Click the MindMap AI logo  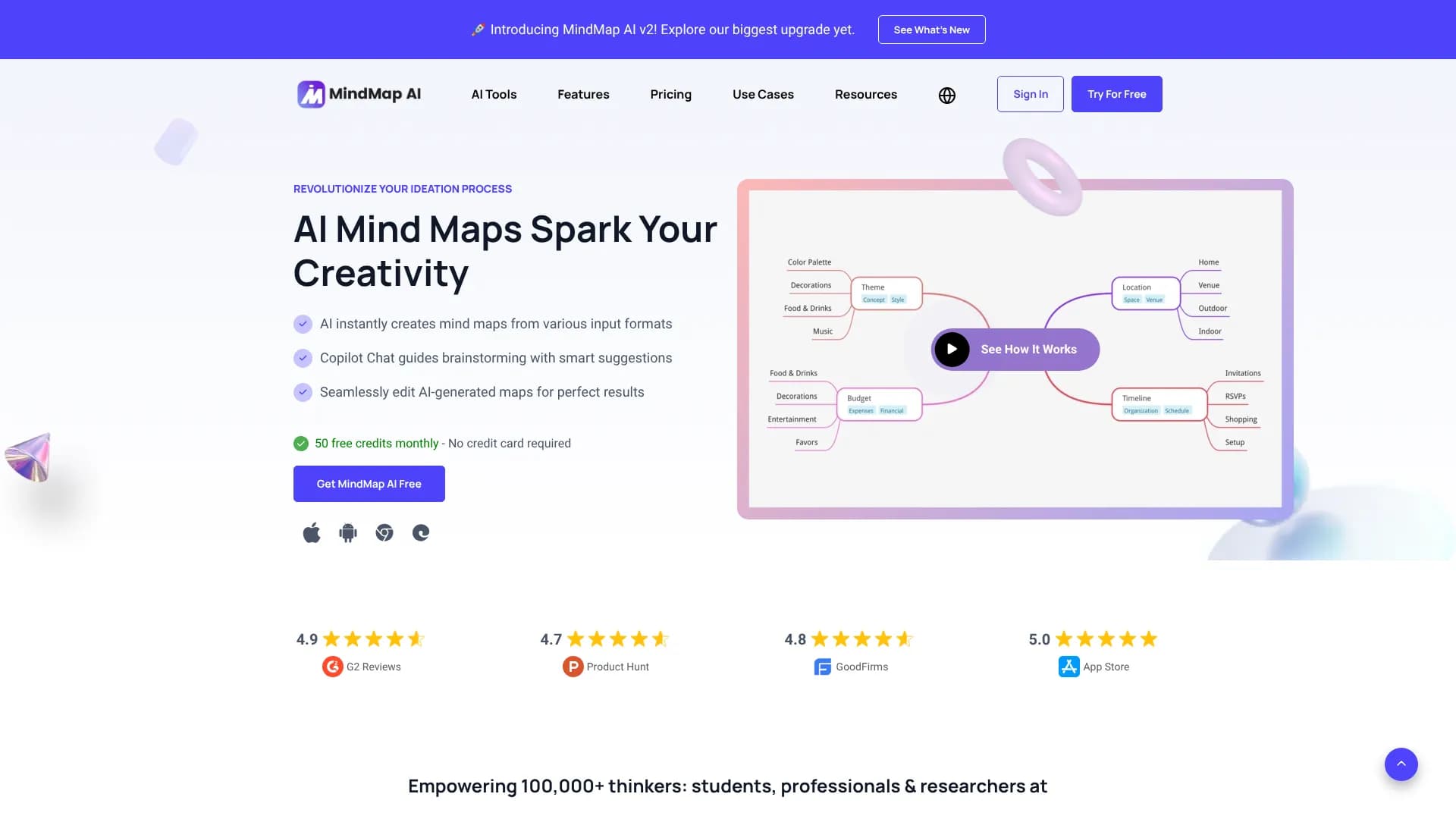click(359, 94)
